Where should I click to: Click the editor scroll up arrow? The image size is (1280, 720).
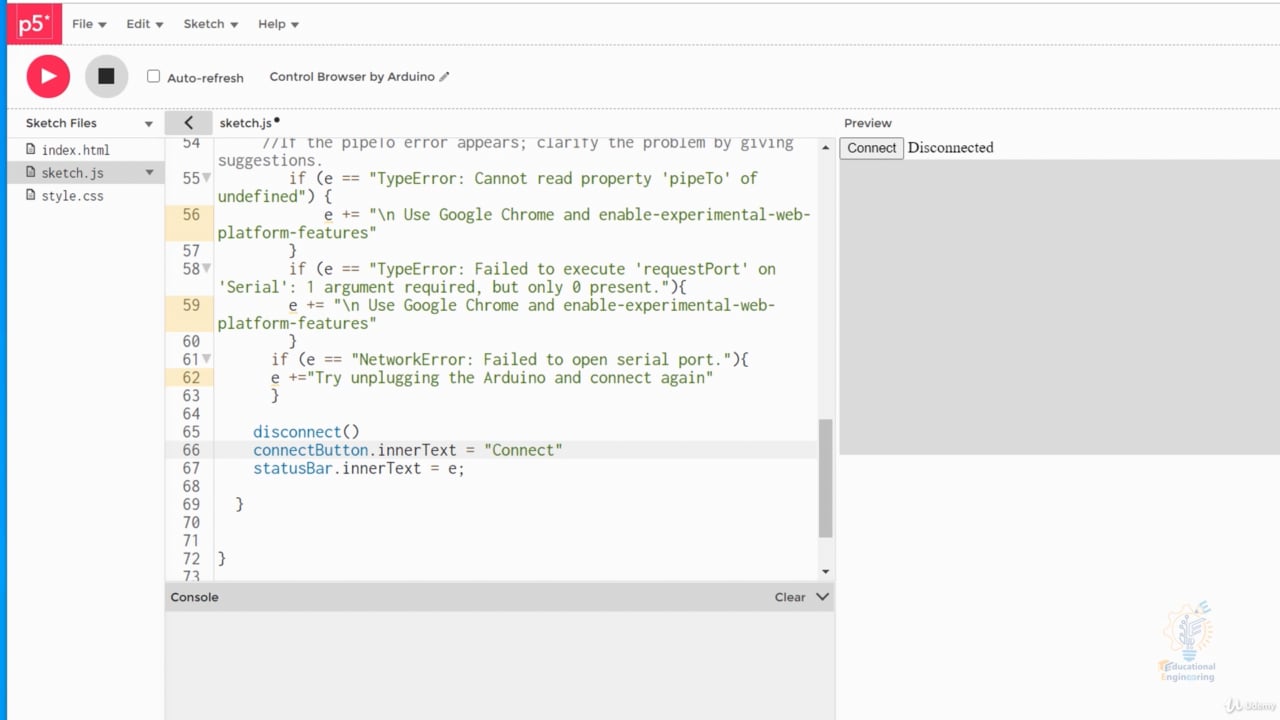(825, 148)
